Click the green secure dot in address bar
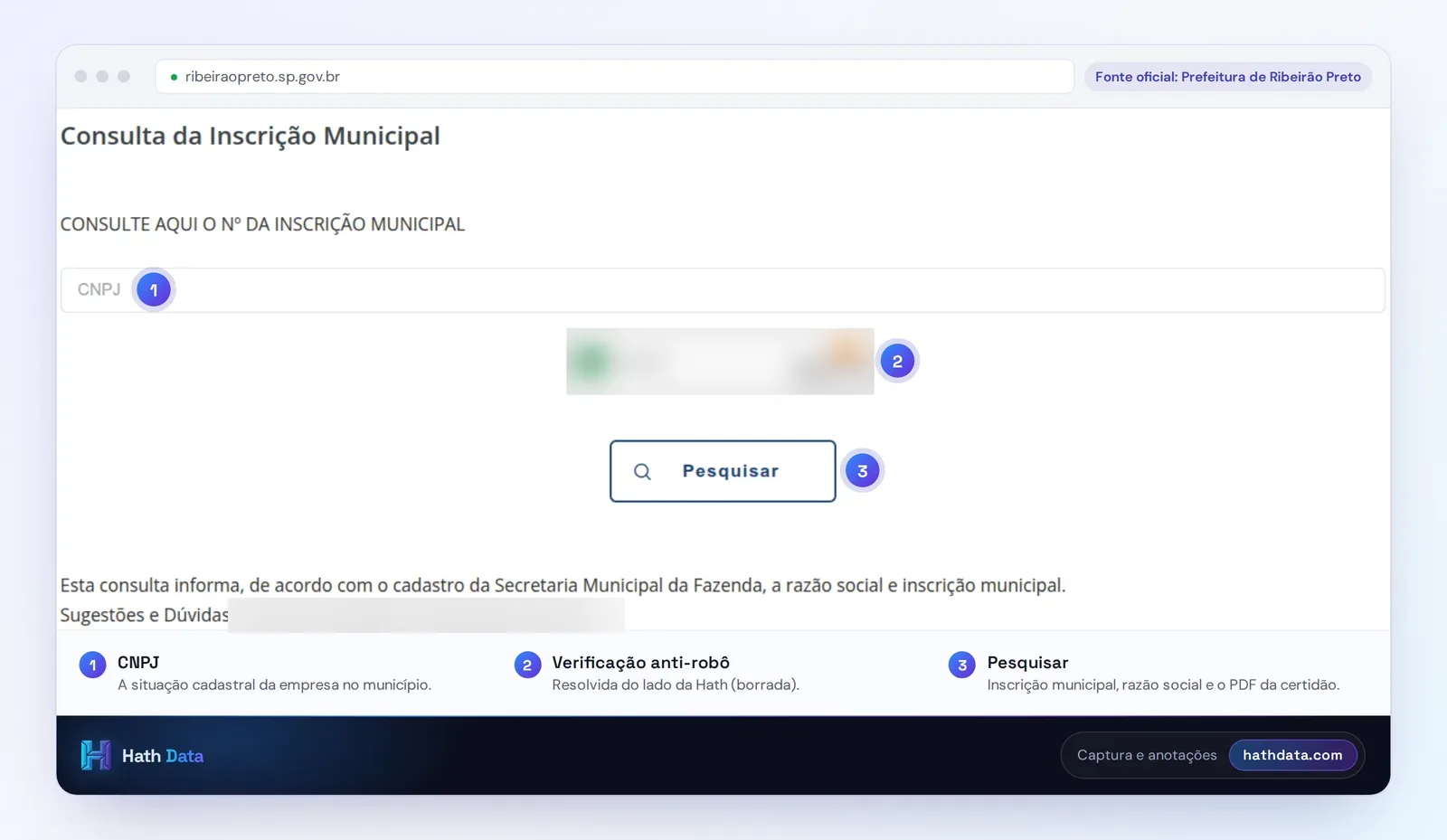Viewport: 1447px width, 840px height. click(174, 77)
